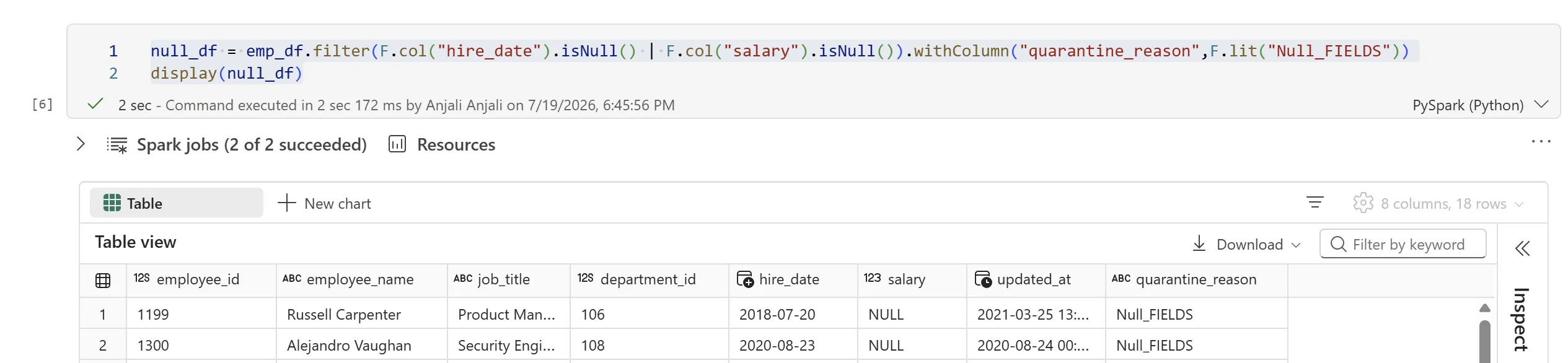Click the Resources chart icon
1568x363 pixels.
pyautogui.click(x=397, y=144)
